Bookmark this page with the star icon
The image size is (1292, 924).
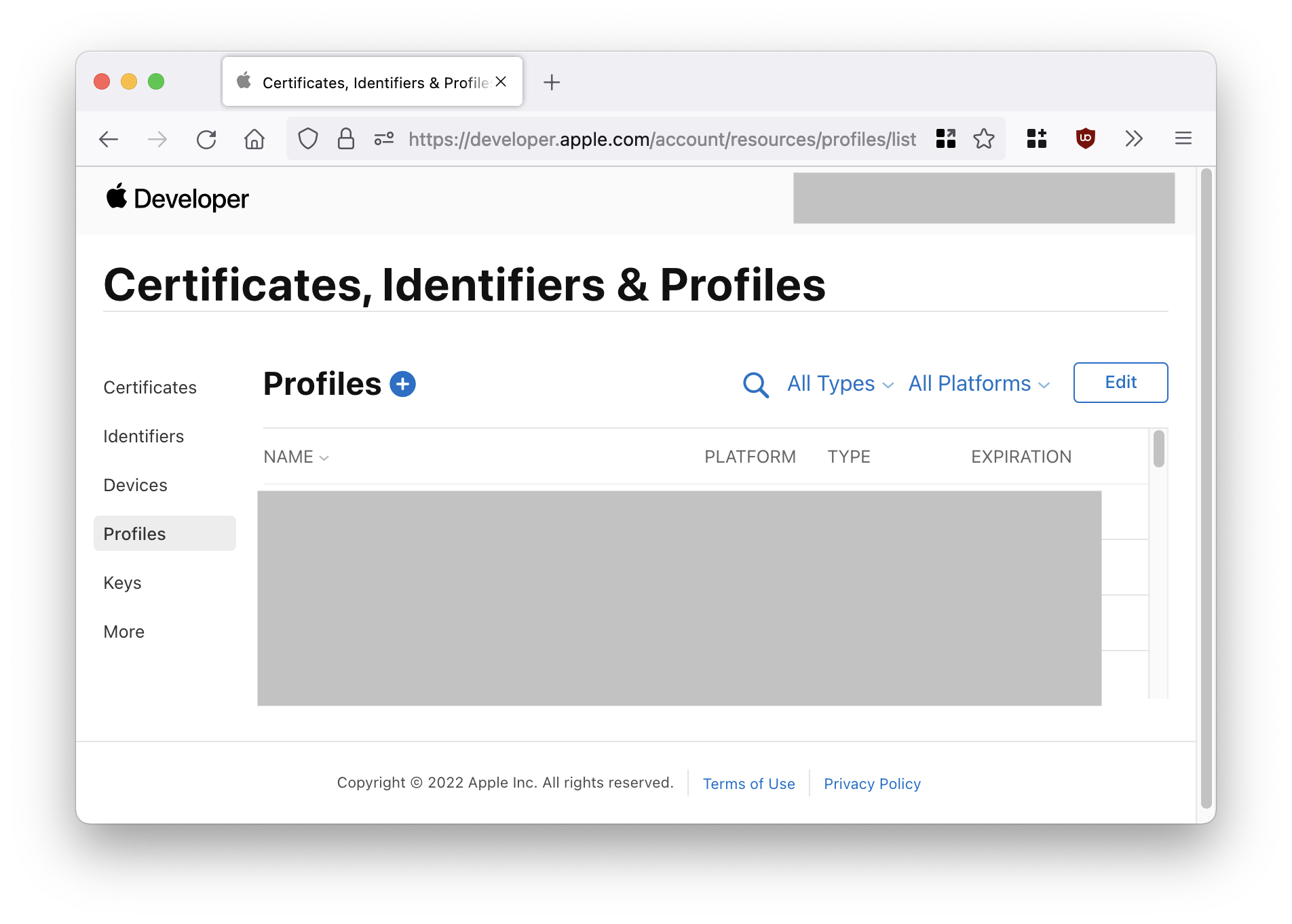point(984,138)
